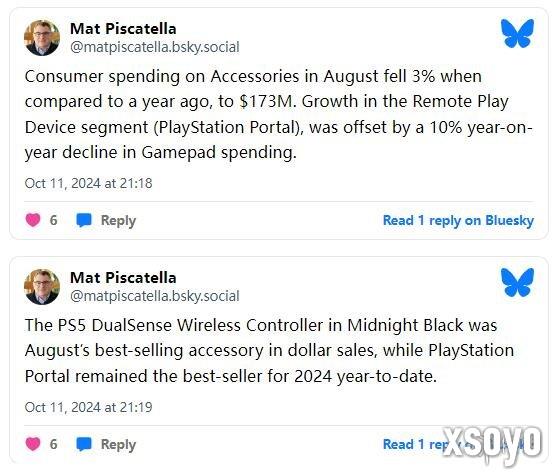Like the post about Accessories spending via heart
The width and height of the screenshot is (556, 475).
[33, 220]
